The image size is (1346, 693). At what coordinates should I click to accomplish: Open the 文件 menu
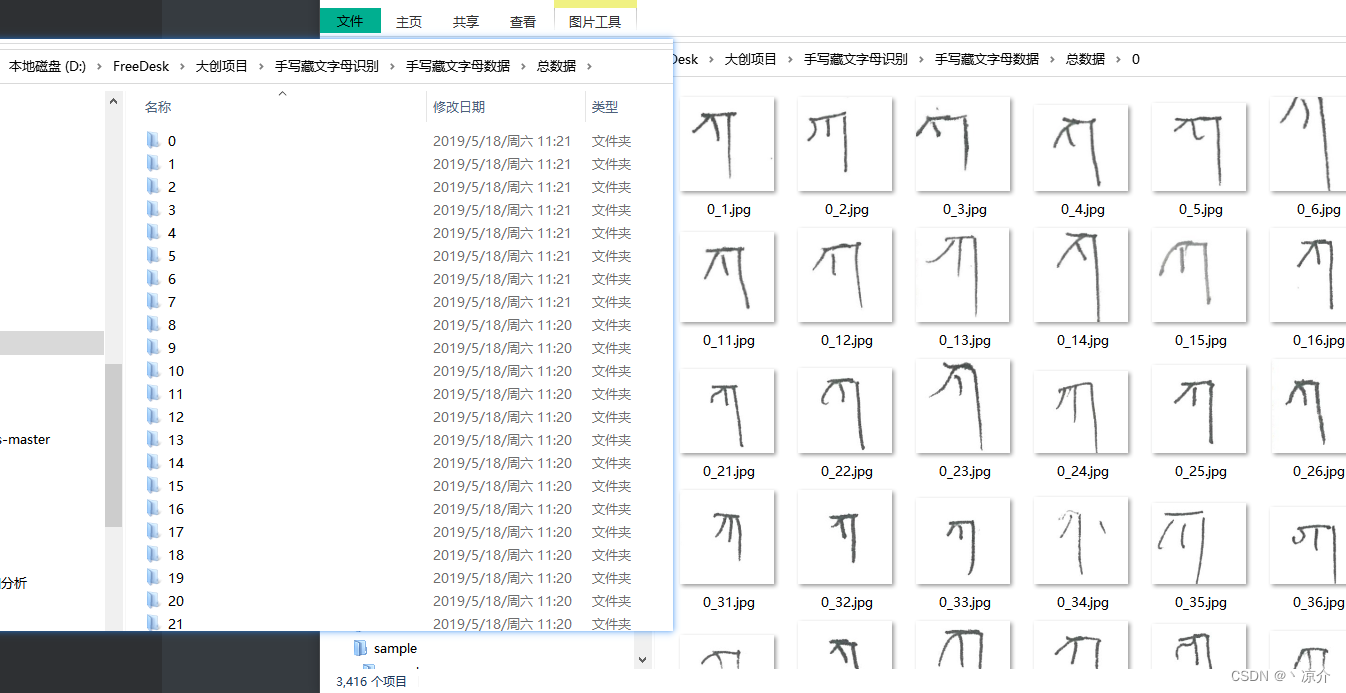[350, 20]
